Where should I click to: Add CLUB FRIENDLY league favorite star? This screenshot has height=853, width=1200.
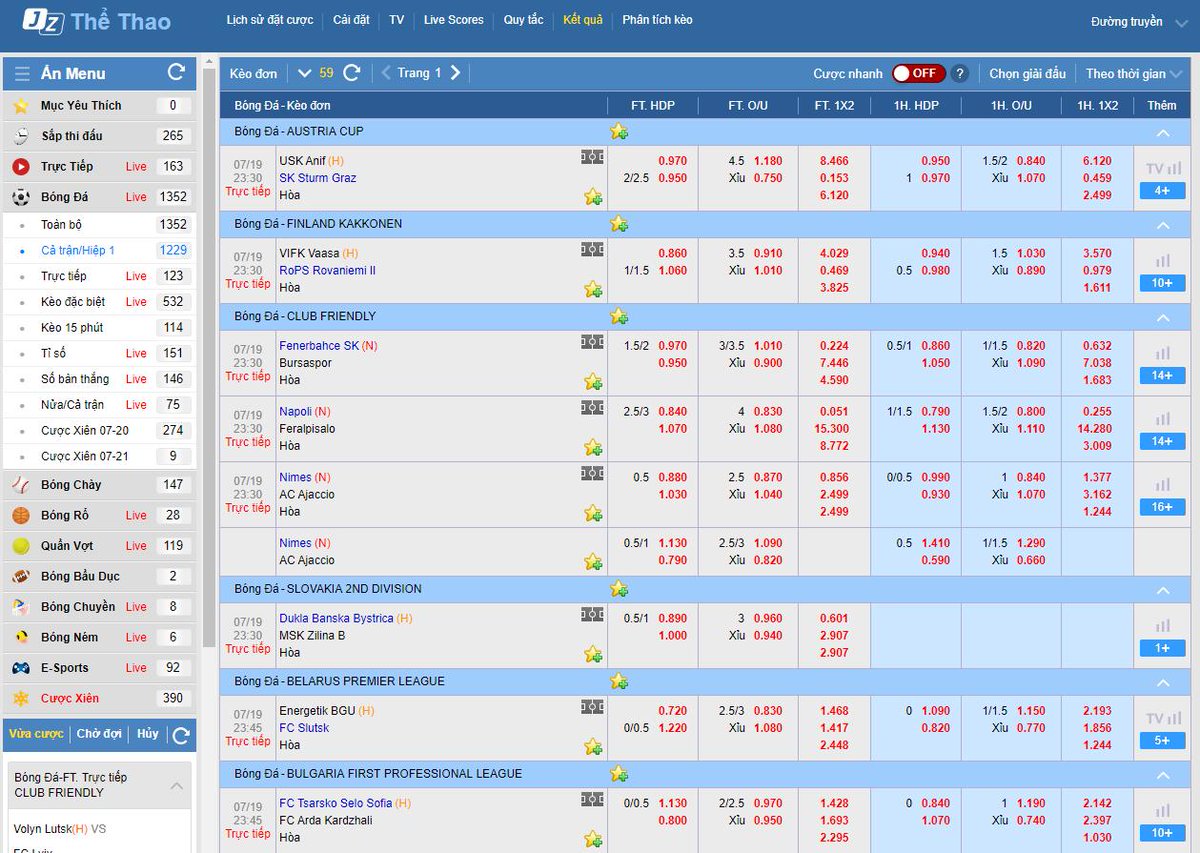619,317
